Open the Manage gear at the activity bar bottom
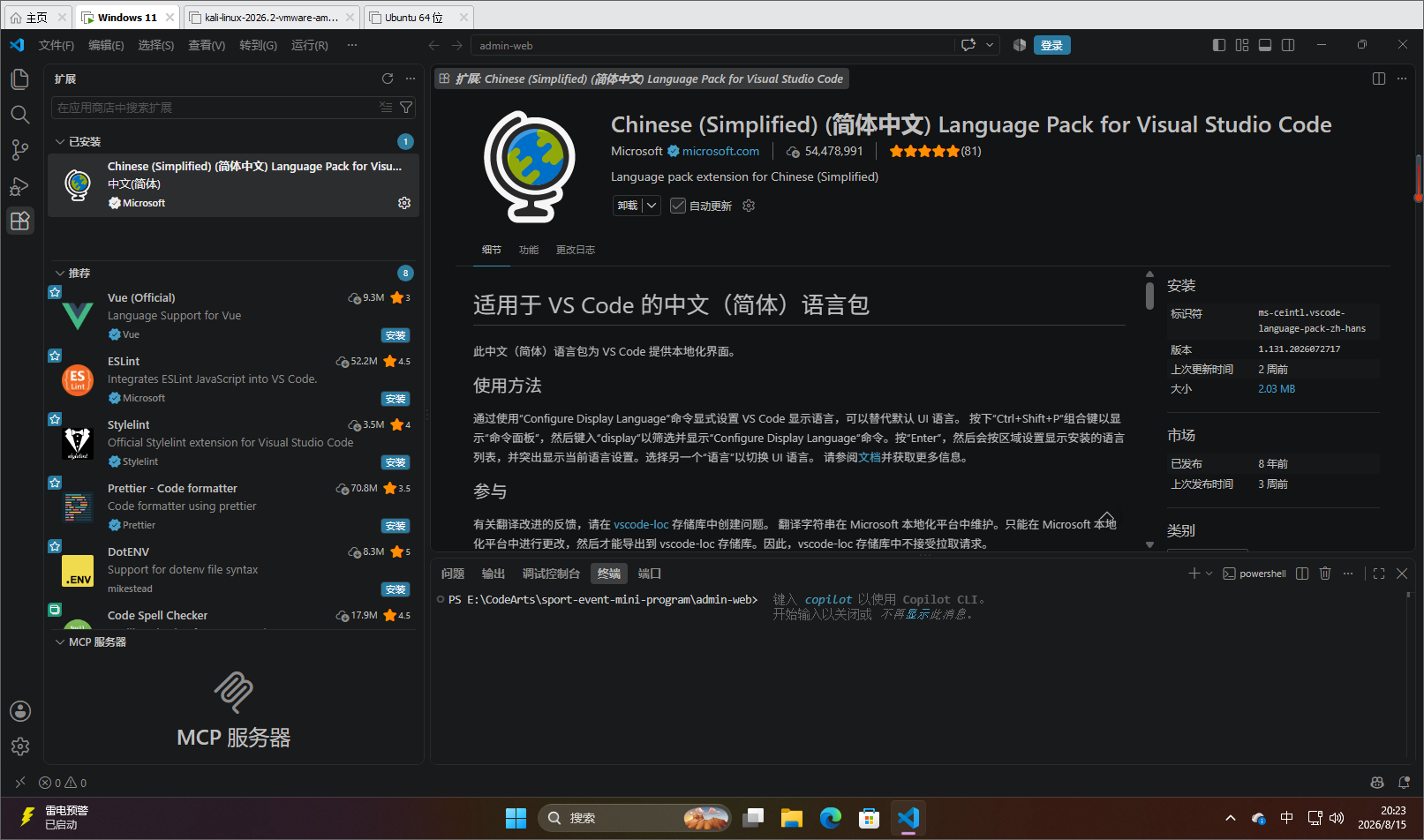The image size is (1424, 840). click(x=20, y=746)
